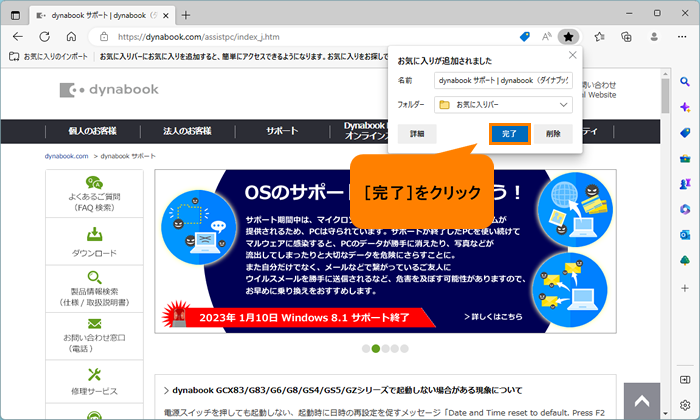
Task: Click the 完了 button
Action: (x=509, y=133)
